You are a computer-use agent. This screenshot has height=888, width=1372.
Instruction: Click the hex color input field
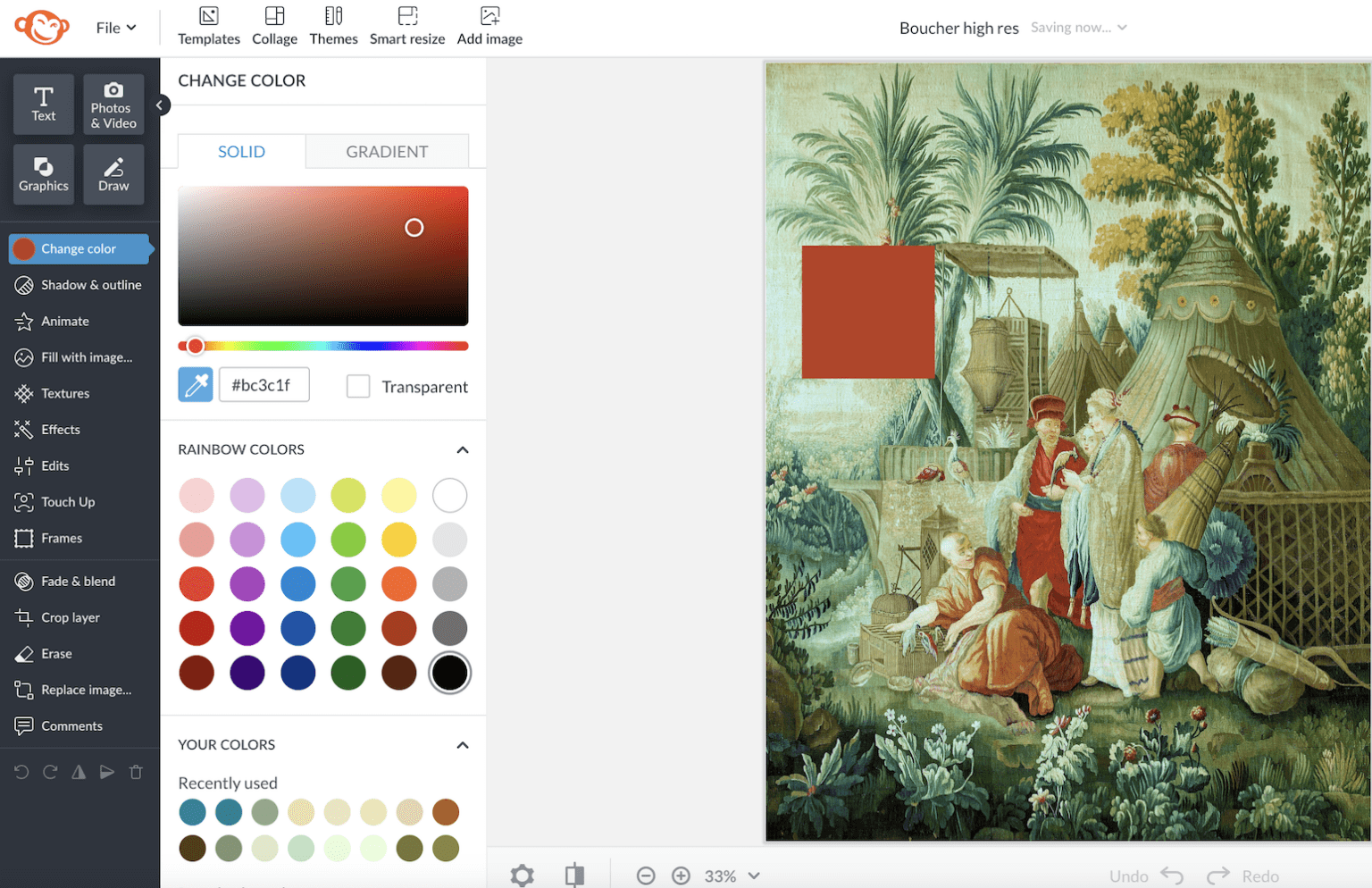click(264, 385)
